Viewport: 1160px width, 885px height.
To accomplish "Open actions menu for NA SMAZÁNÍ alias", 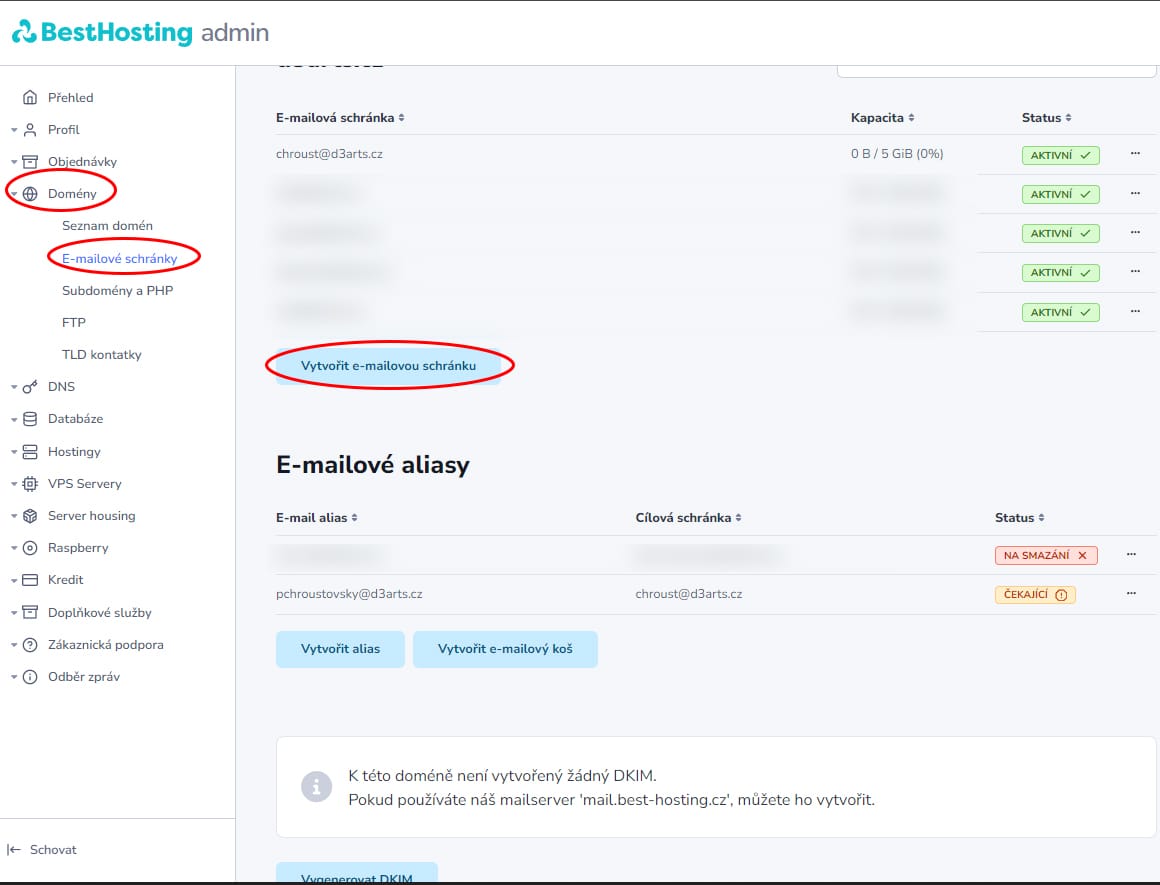I will pyautogui.click(x=1131, y=553).
